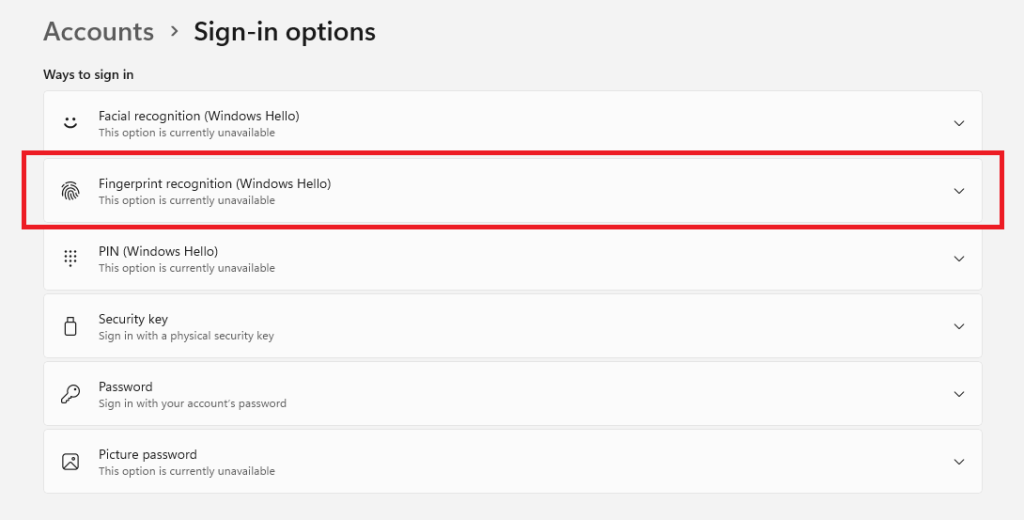Expand the PIN option's chevron arrow

959,259
